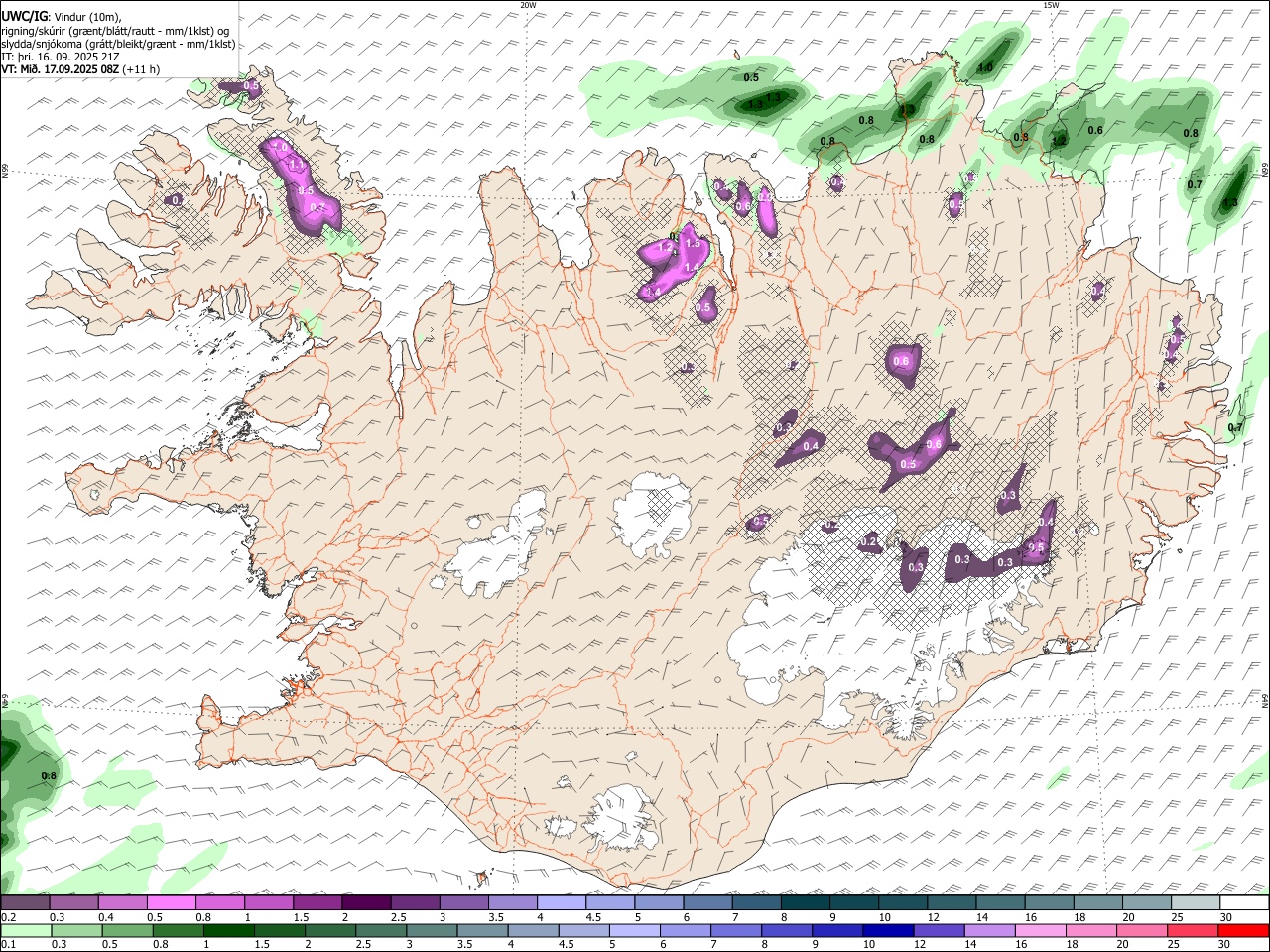Click the 20W longitude label
The width and height of the screenshot is (1270, 952).
coord(528,5)
